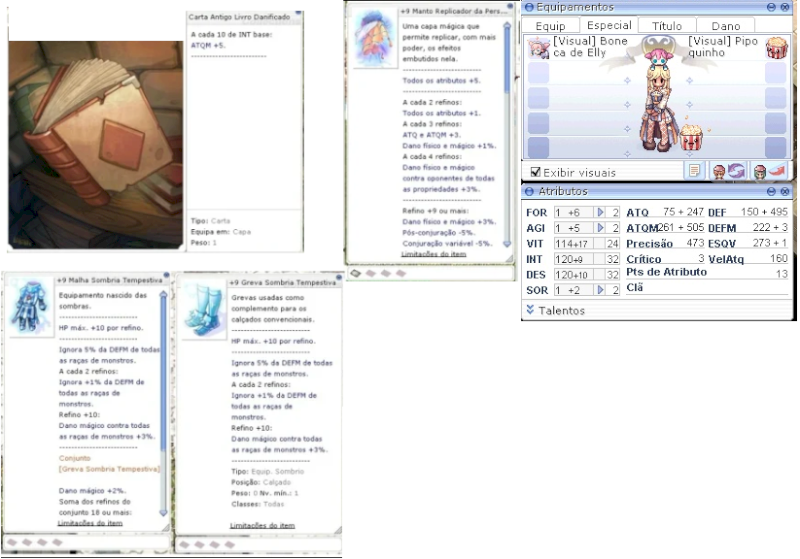Click the Pts de Atributo label
This screenshot has height=559, width=800.
point(666,272)
